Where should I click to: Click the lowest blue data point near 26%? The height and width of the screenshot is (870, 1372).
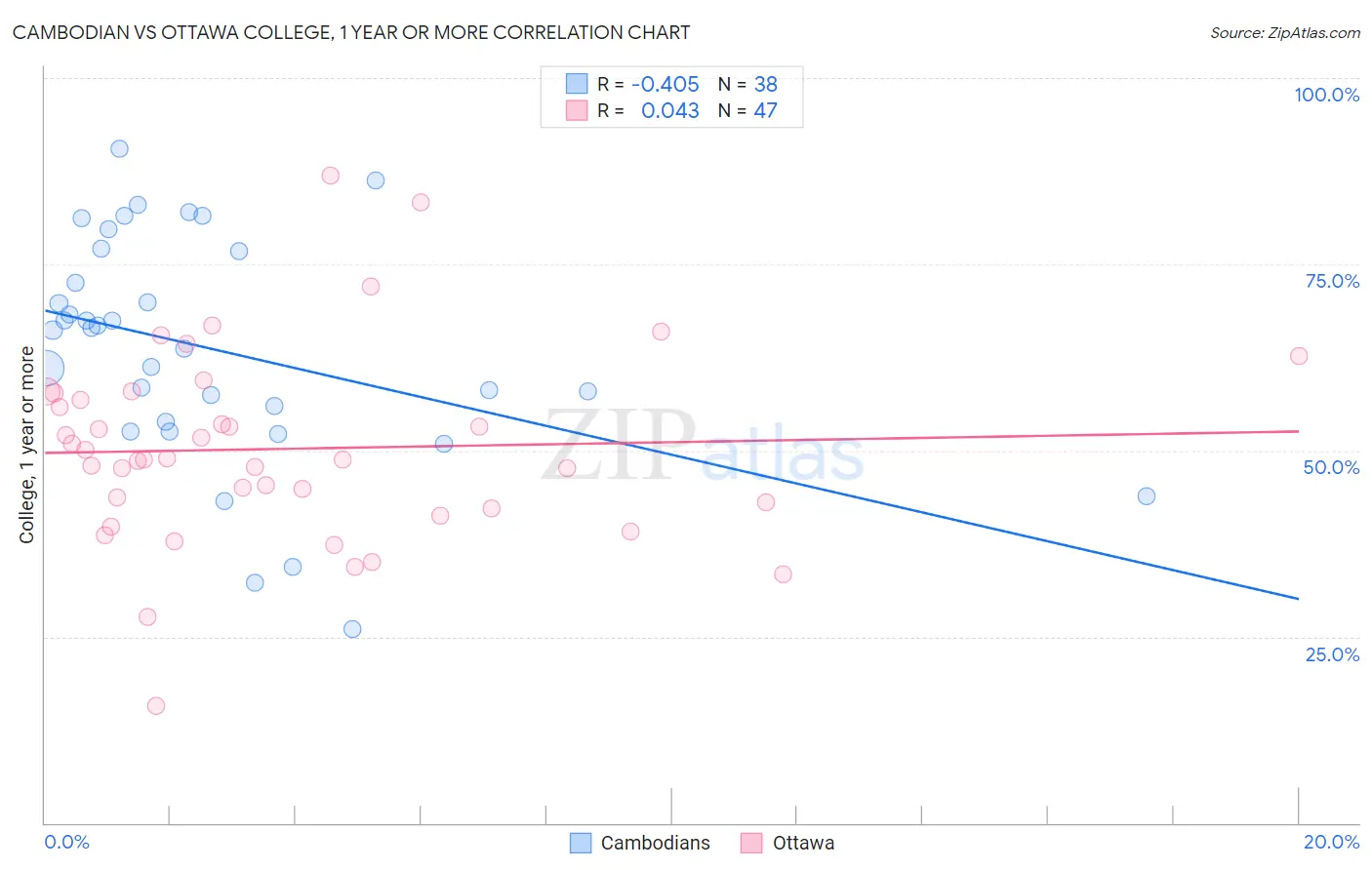352,629
